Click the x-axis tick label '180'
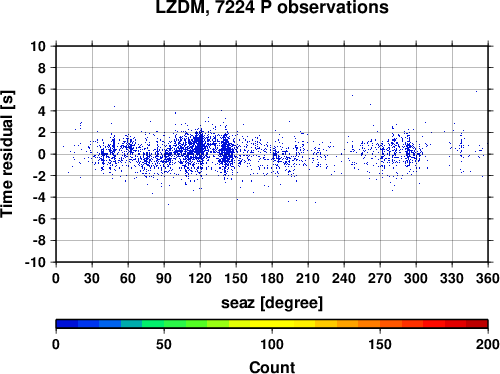 click(x=272, y=278)
